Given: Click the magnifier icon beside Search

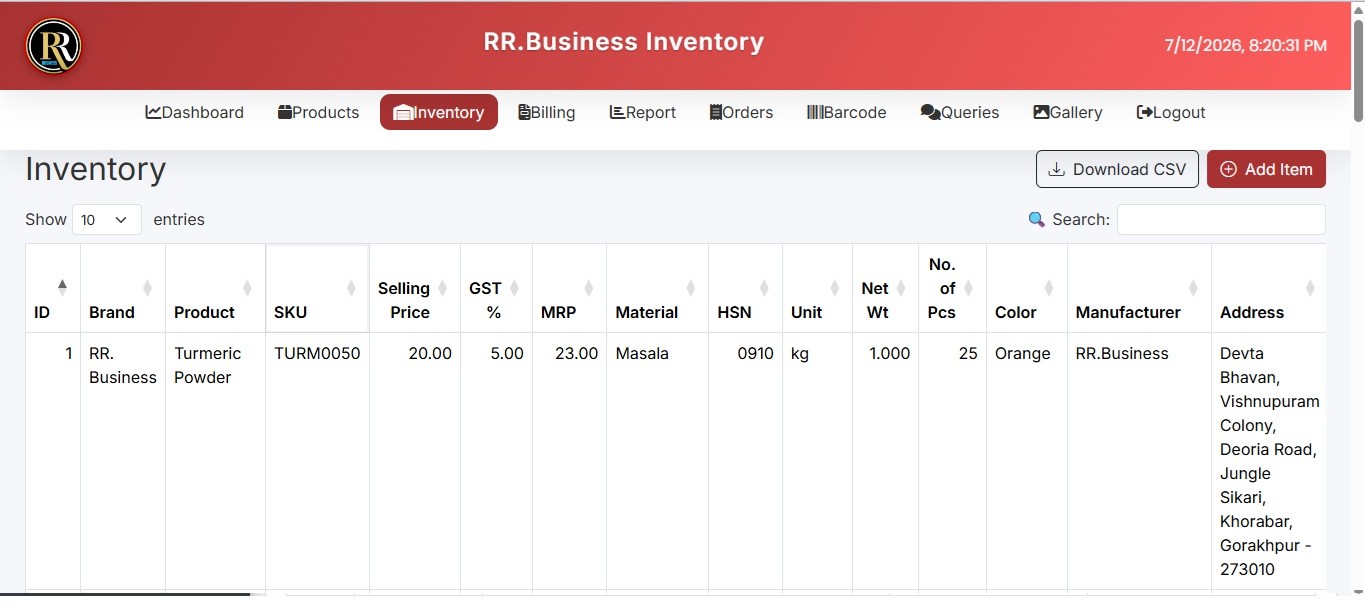Looking at the screenshot, I should (1037, 219).
